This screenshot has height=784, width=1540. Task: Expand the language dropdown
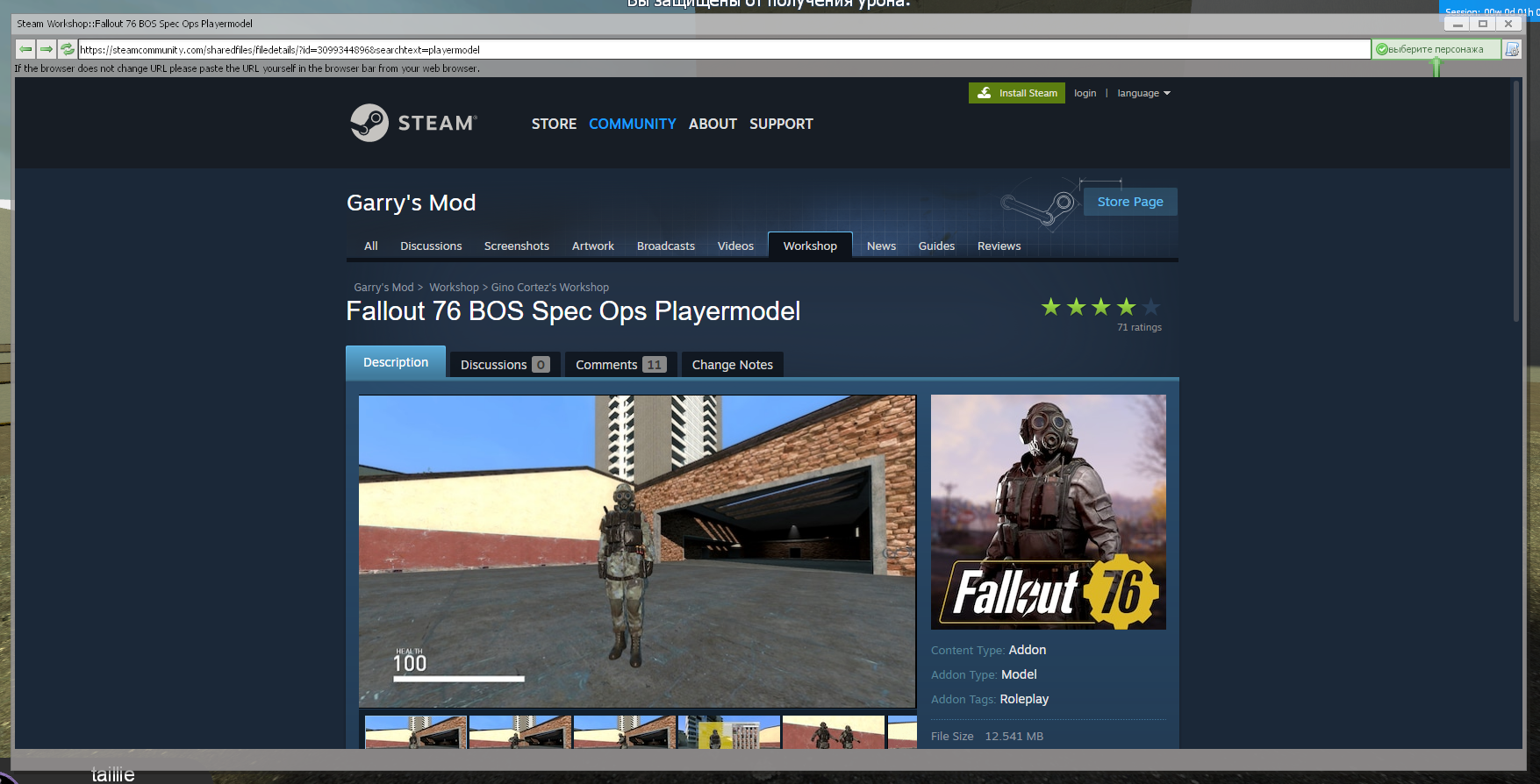pyautogui.click(x=1143, y=93)
